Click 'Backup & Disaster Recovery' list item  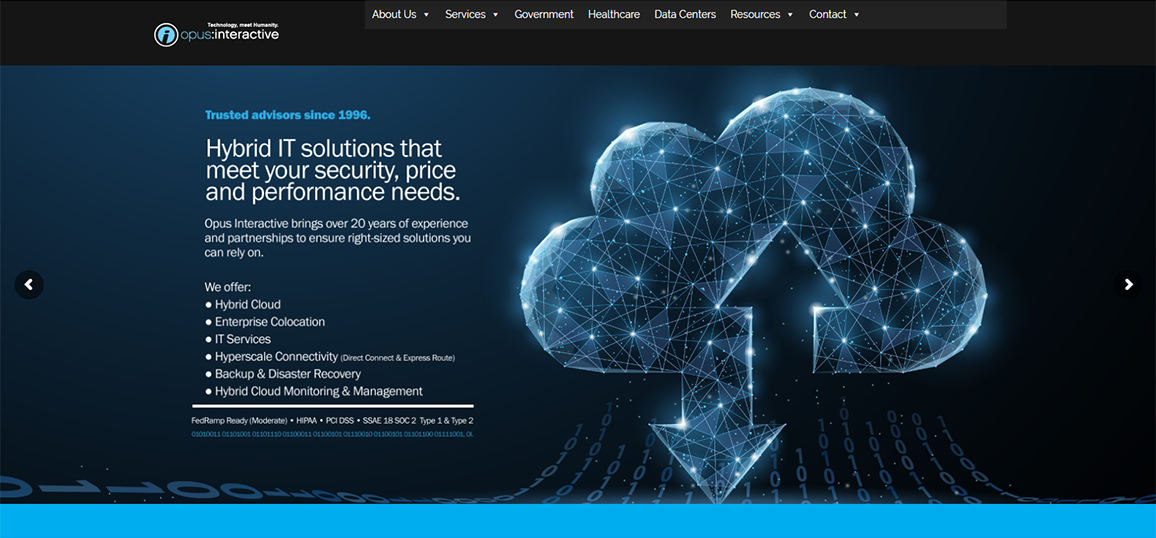tap(283, 374)
